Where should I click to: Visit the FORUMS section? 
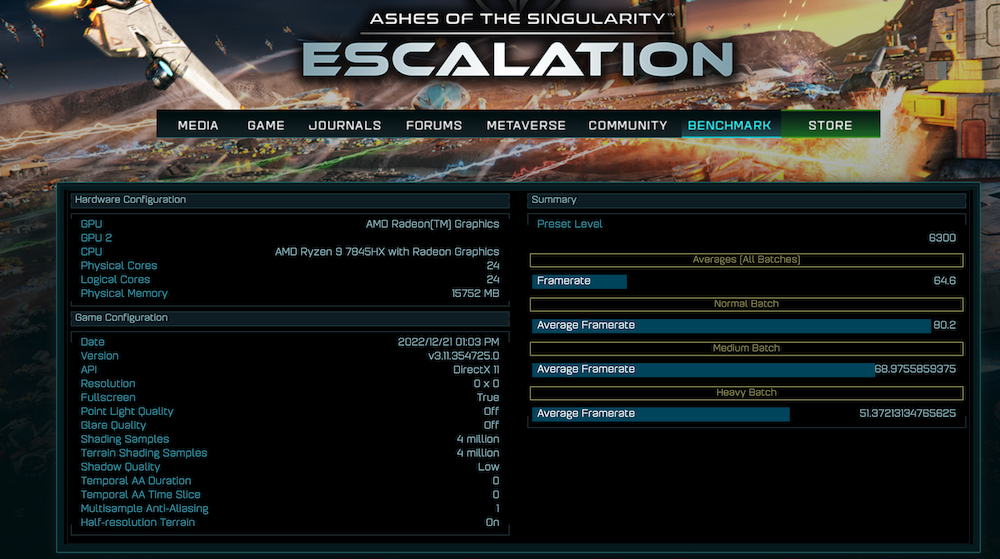pyautogui.click(x=434, y=126)
